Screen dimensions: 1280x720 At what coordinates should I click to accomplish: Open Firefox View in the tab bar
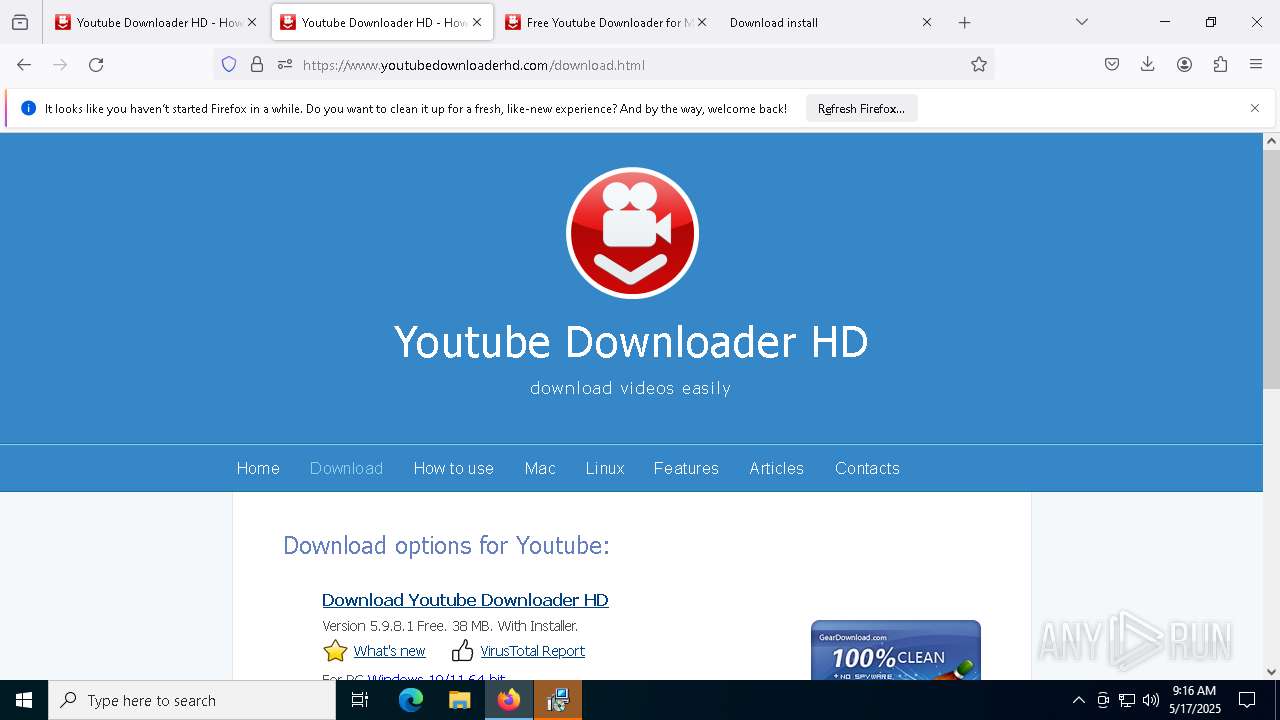click(x=20, y=22)
